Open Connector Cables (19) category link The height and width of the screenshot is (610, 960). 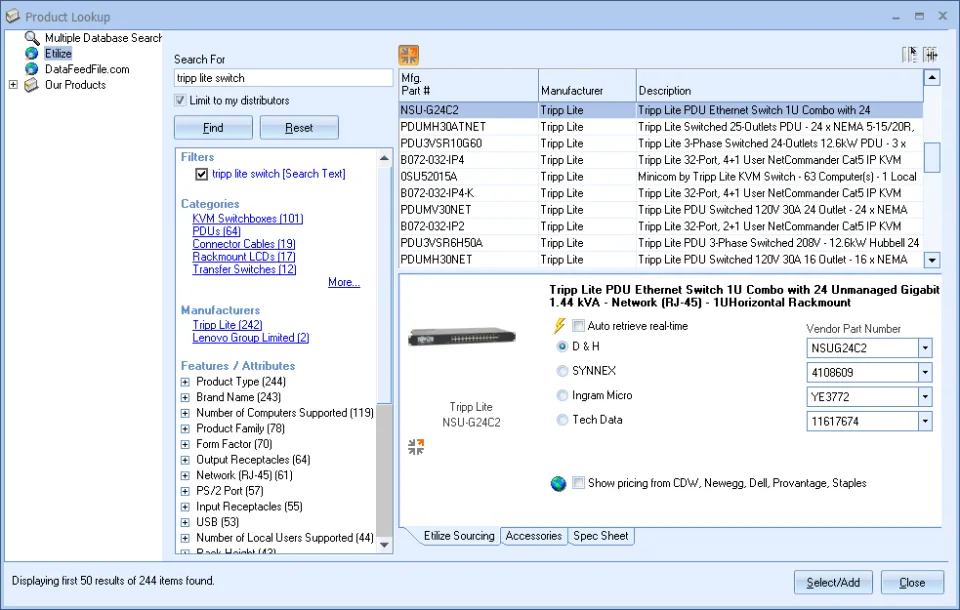[x=244, y=244]
